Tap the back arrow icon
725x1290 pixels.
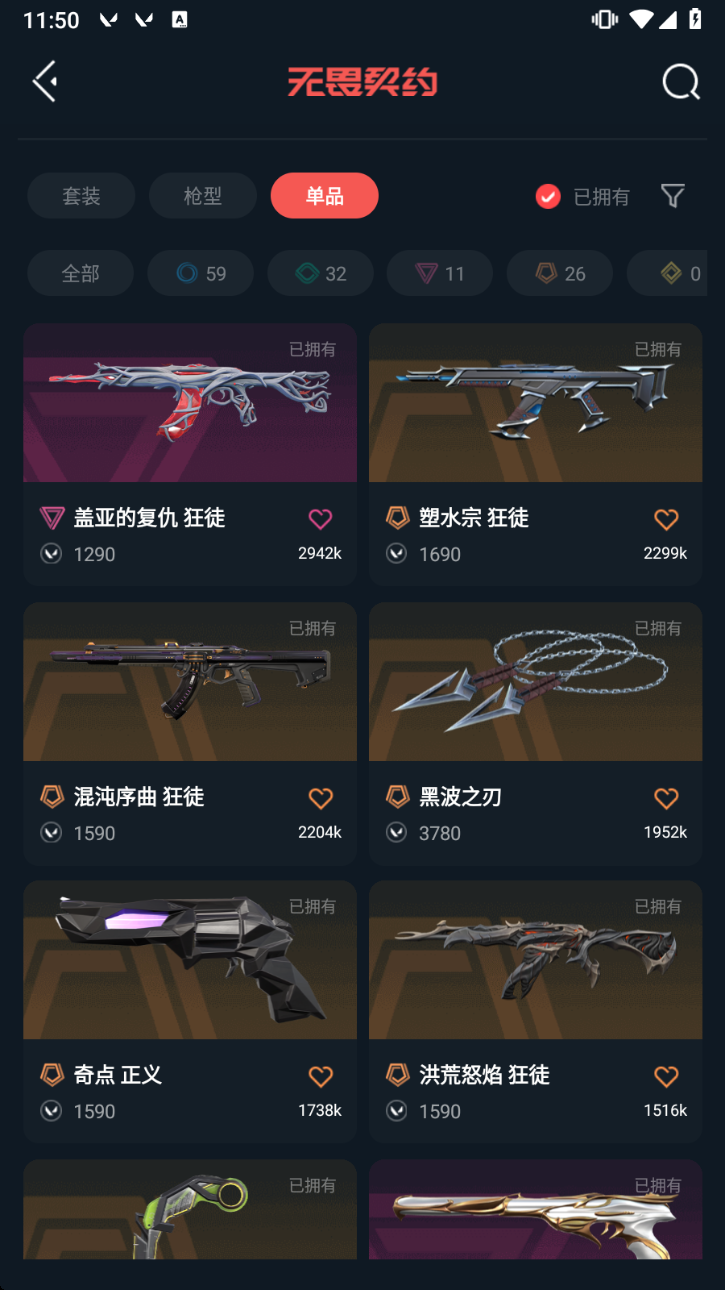click(45, 81)
